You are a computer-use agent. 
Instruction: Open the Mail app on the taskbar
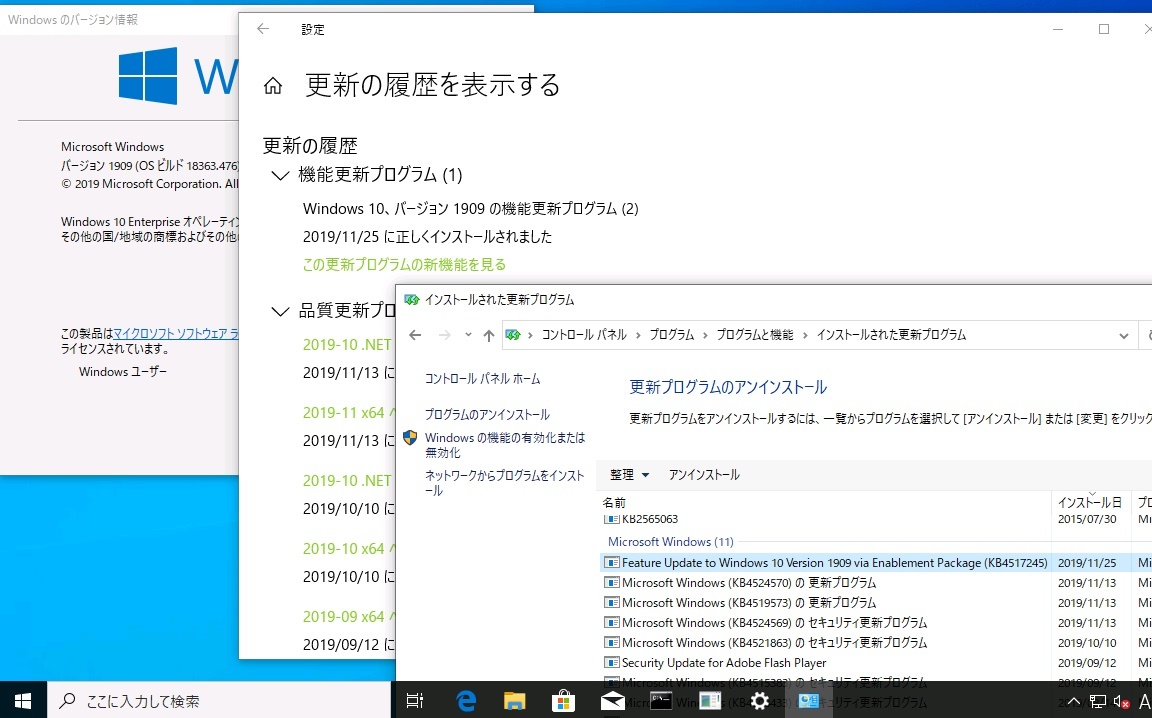click(613, 701)
